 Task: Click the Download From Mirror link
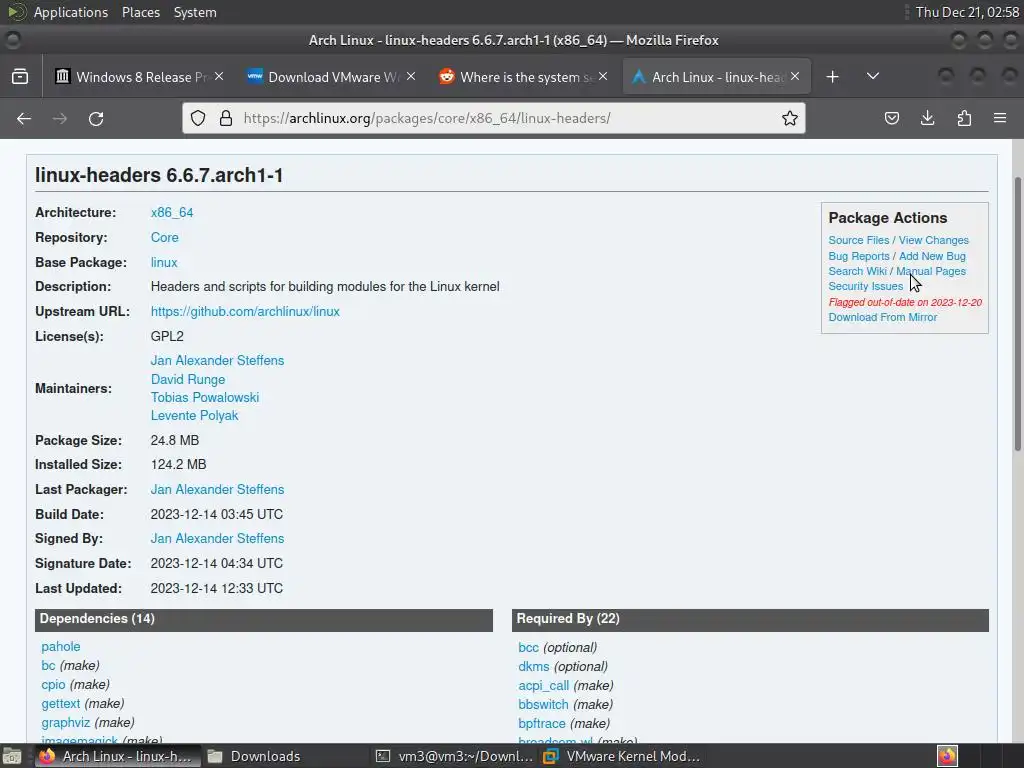[883, 317]
